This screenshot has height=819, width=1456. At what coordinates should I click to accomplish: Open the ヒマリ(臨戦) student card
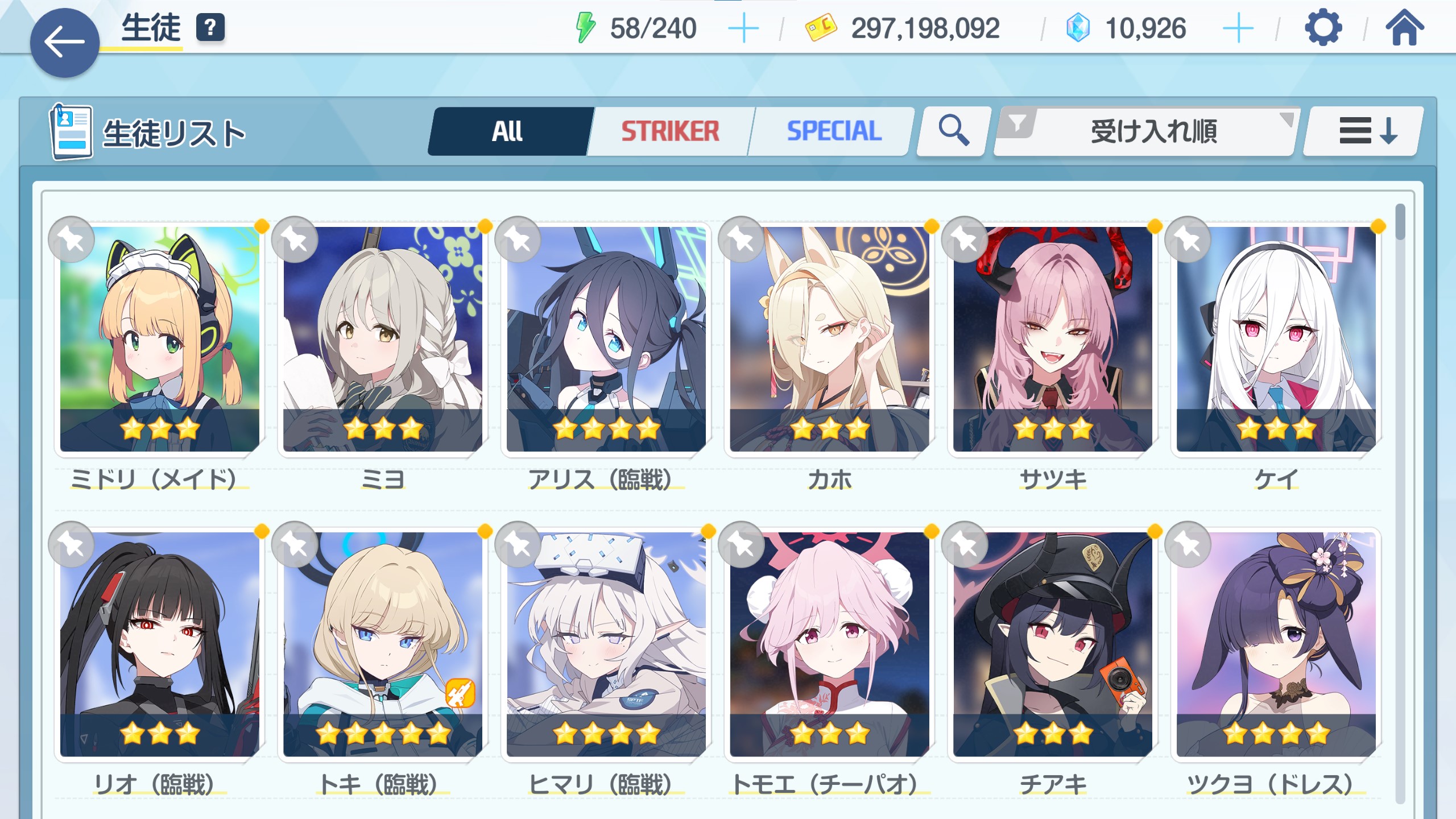click(x=606, y=644)
